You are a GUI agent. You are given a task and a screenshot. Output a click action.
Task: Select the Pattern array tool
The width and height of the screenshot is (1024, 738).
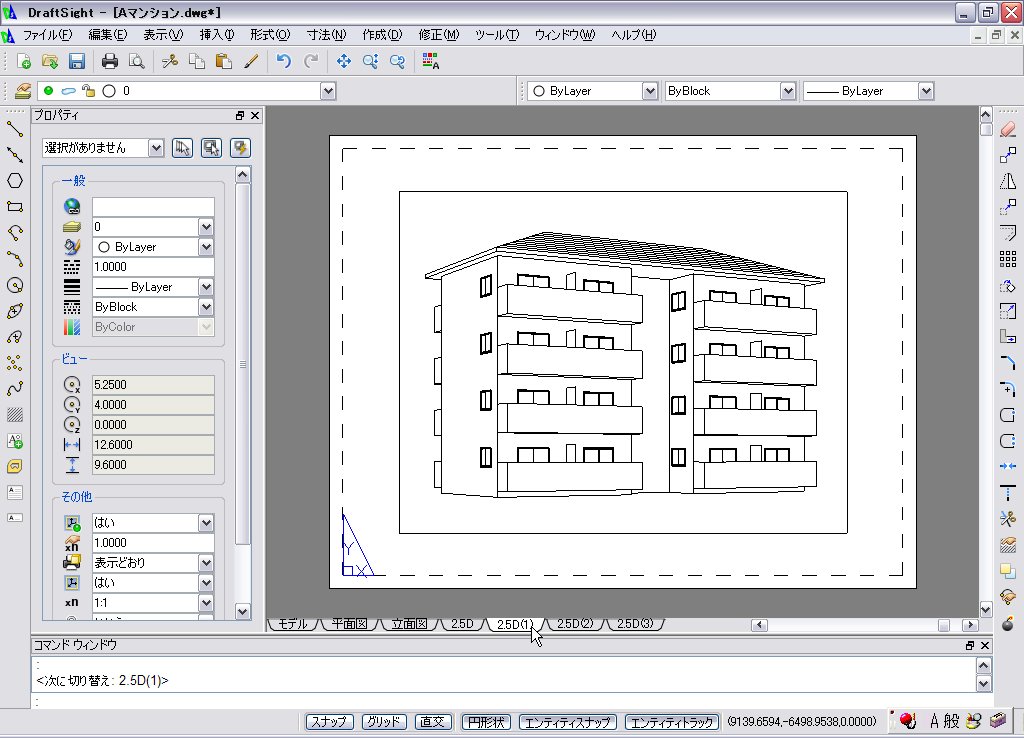[1008, 259]
